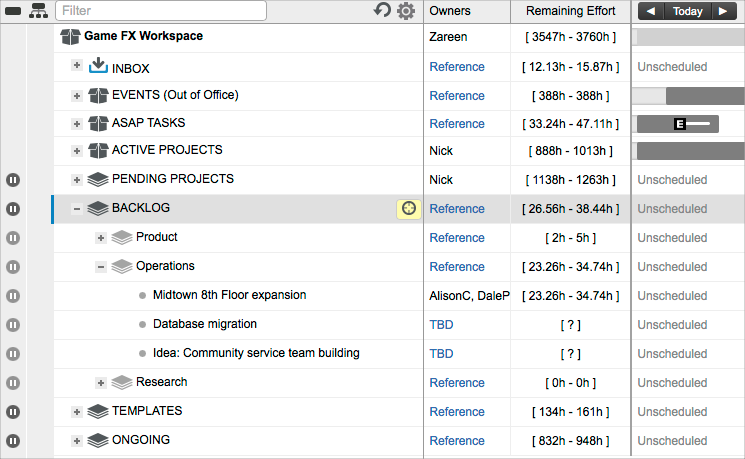Click the undo arrow icon beside filter
Image resolution: width=745 pixels, height=459 pixels.
382,11
